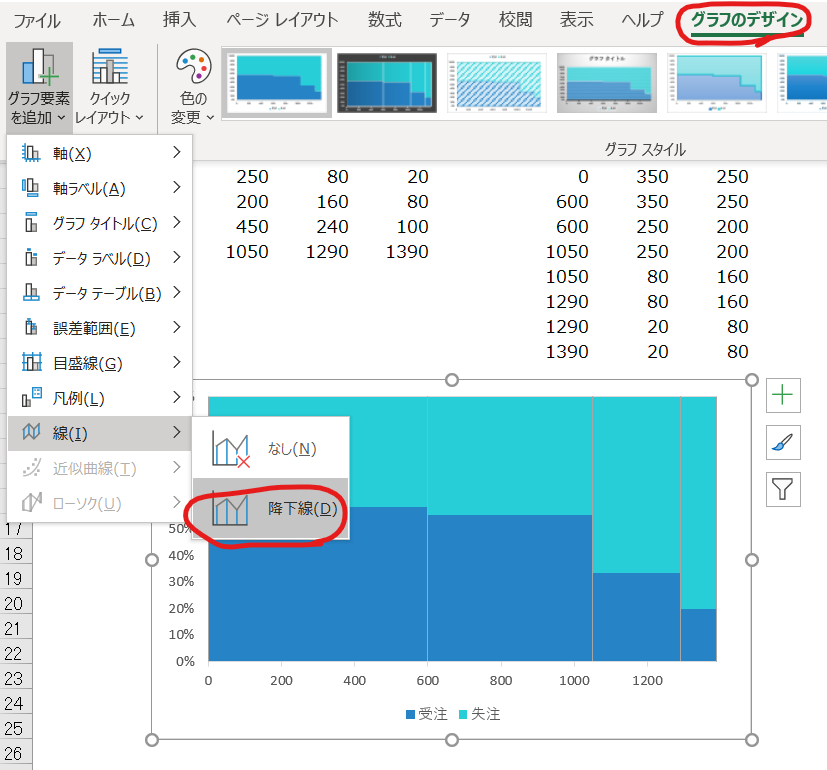Switch to the 数式 (Formulas) tab
The image size is (827, 770).
(x=385, y=20)
